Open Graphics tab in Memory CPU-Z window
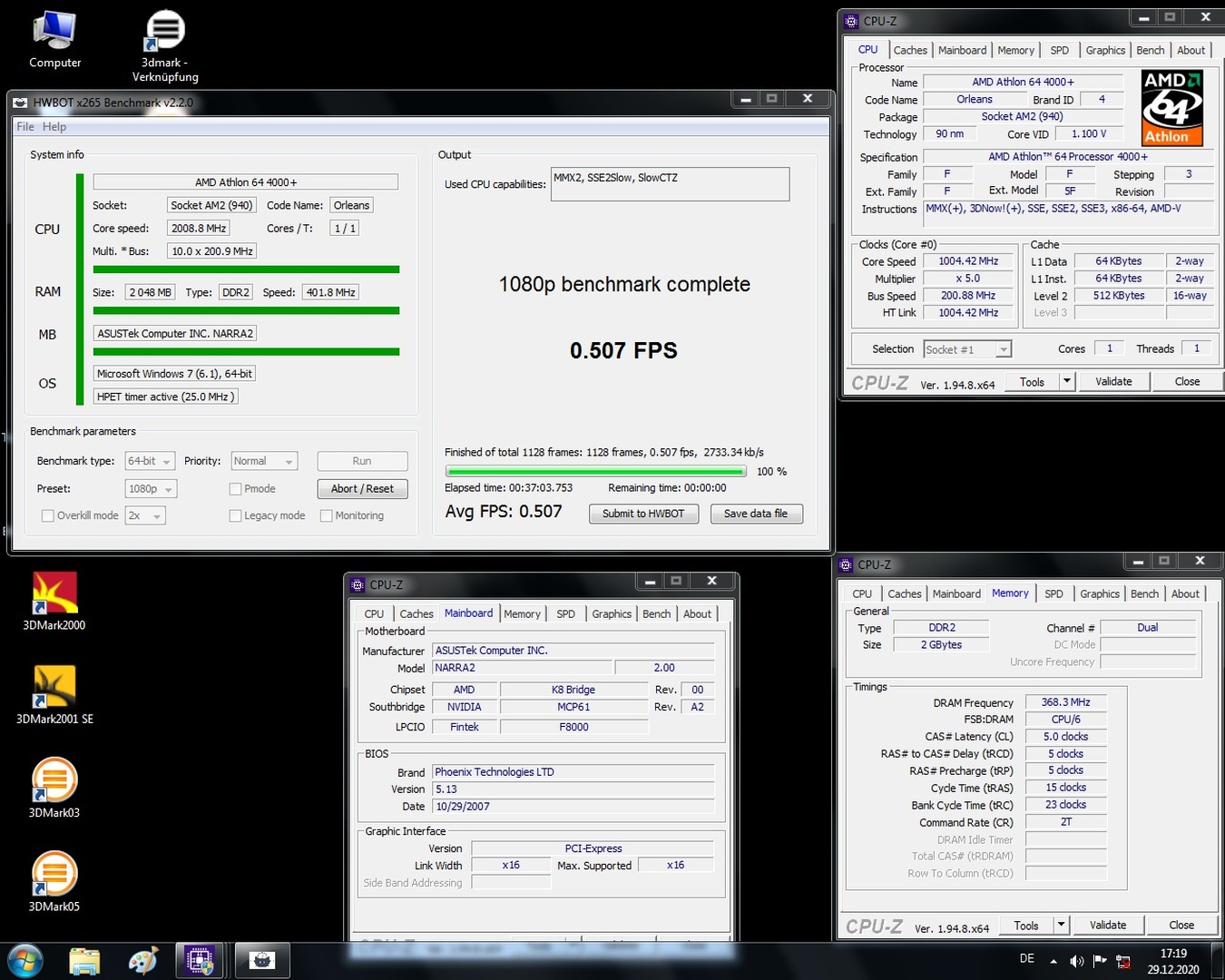 [1100, 594]
